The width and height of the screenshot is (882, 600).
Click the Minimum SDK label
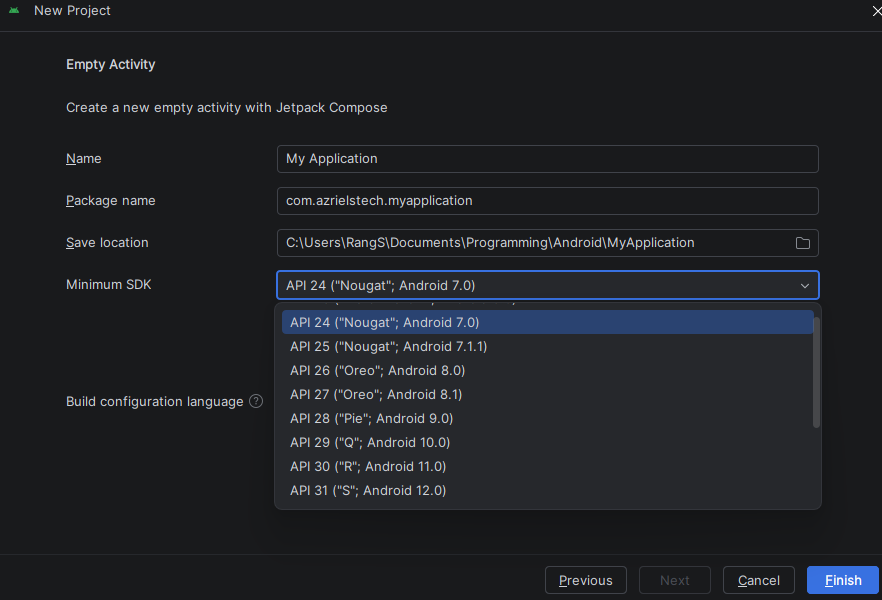(109, 285)
